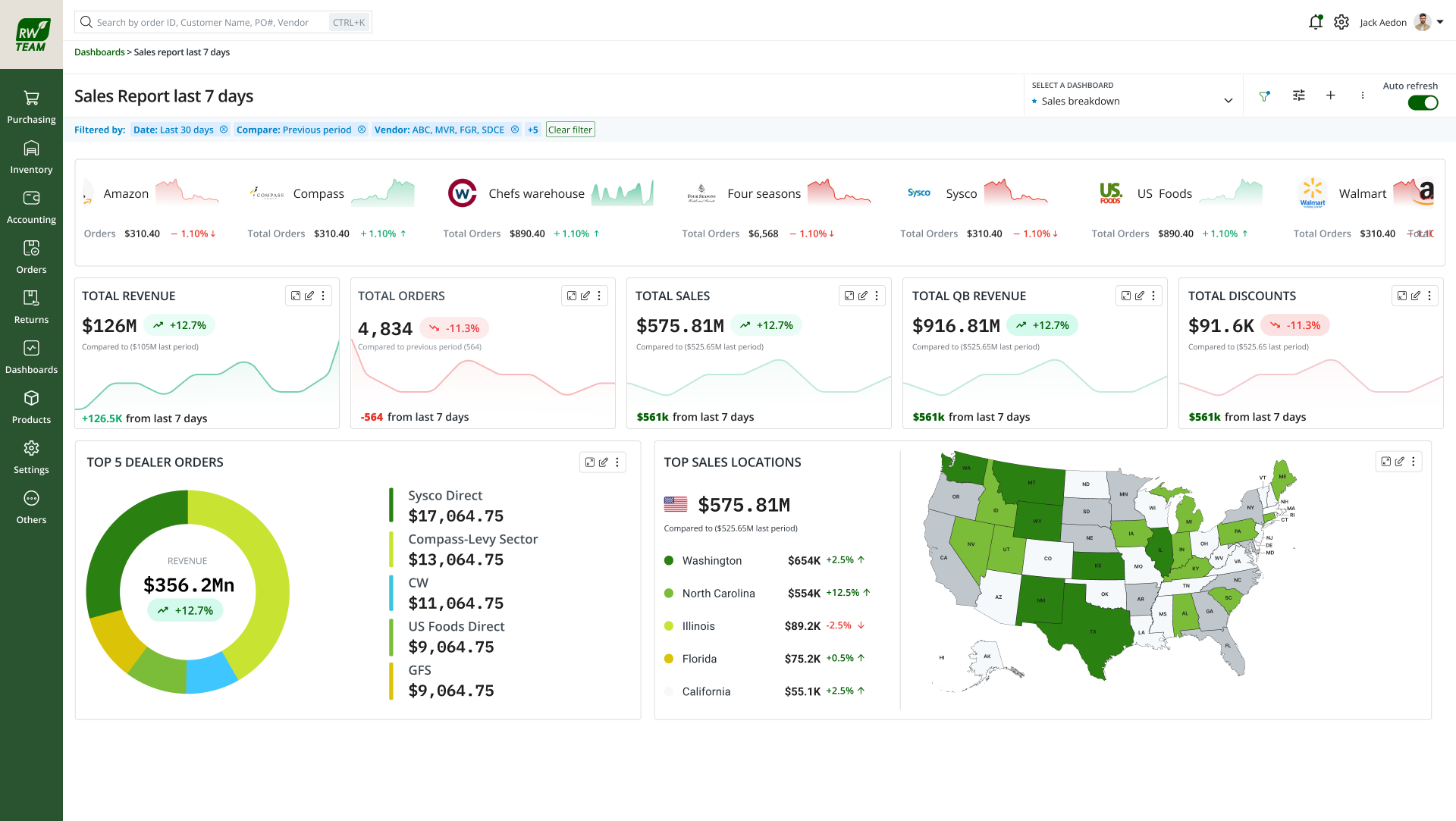Click the Four seasons vendor card
The width and height of the screenshot is (1456, 821).
pos(777,210)
